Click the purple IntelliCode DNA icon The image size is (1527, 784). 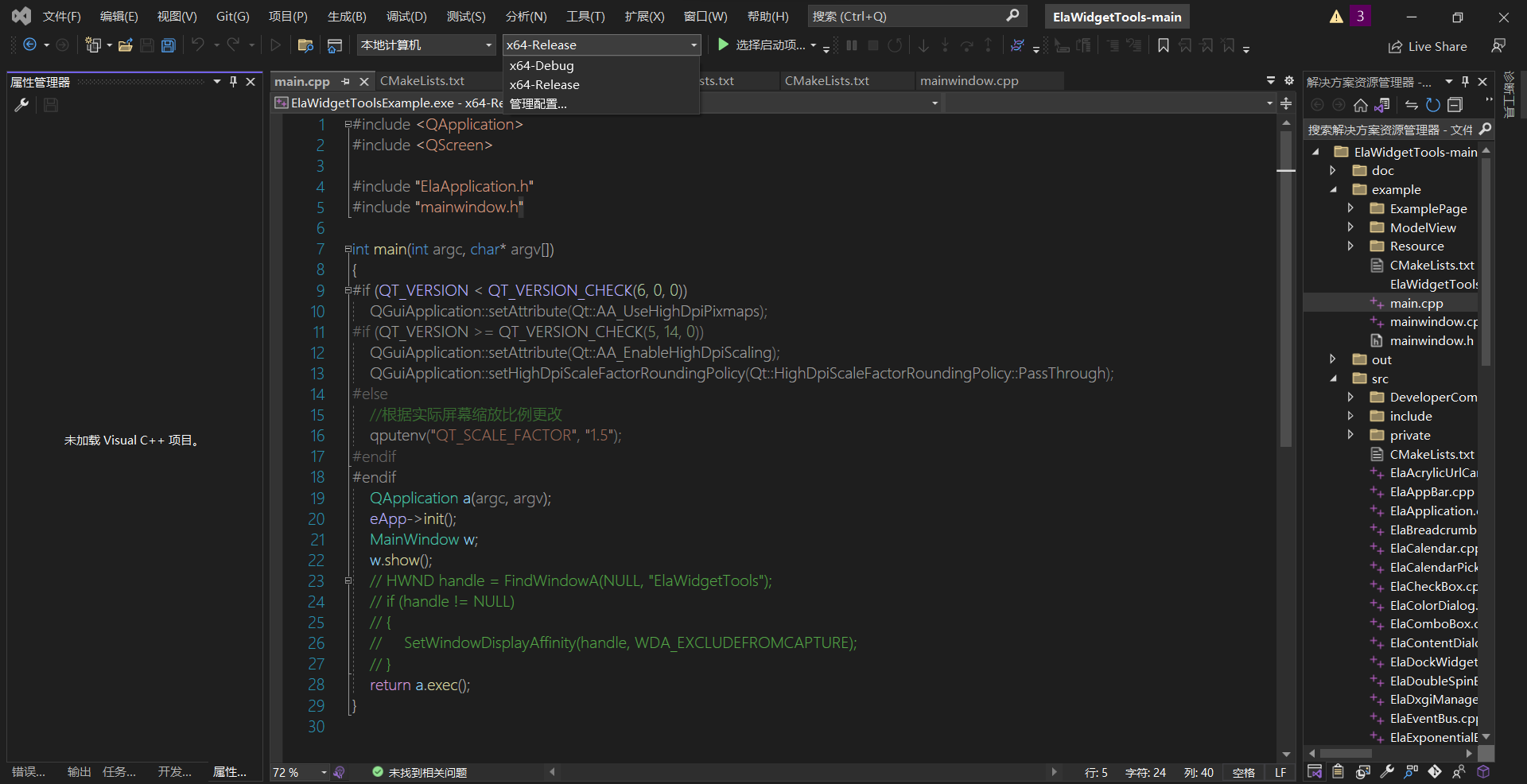coord(1017,45)
